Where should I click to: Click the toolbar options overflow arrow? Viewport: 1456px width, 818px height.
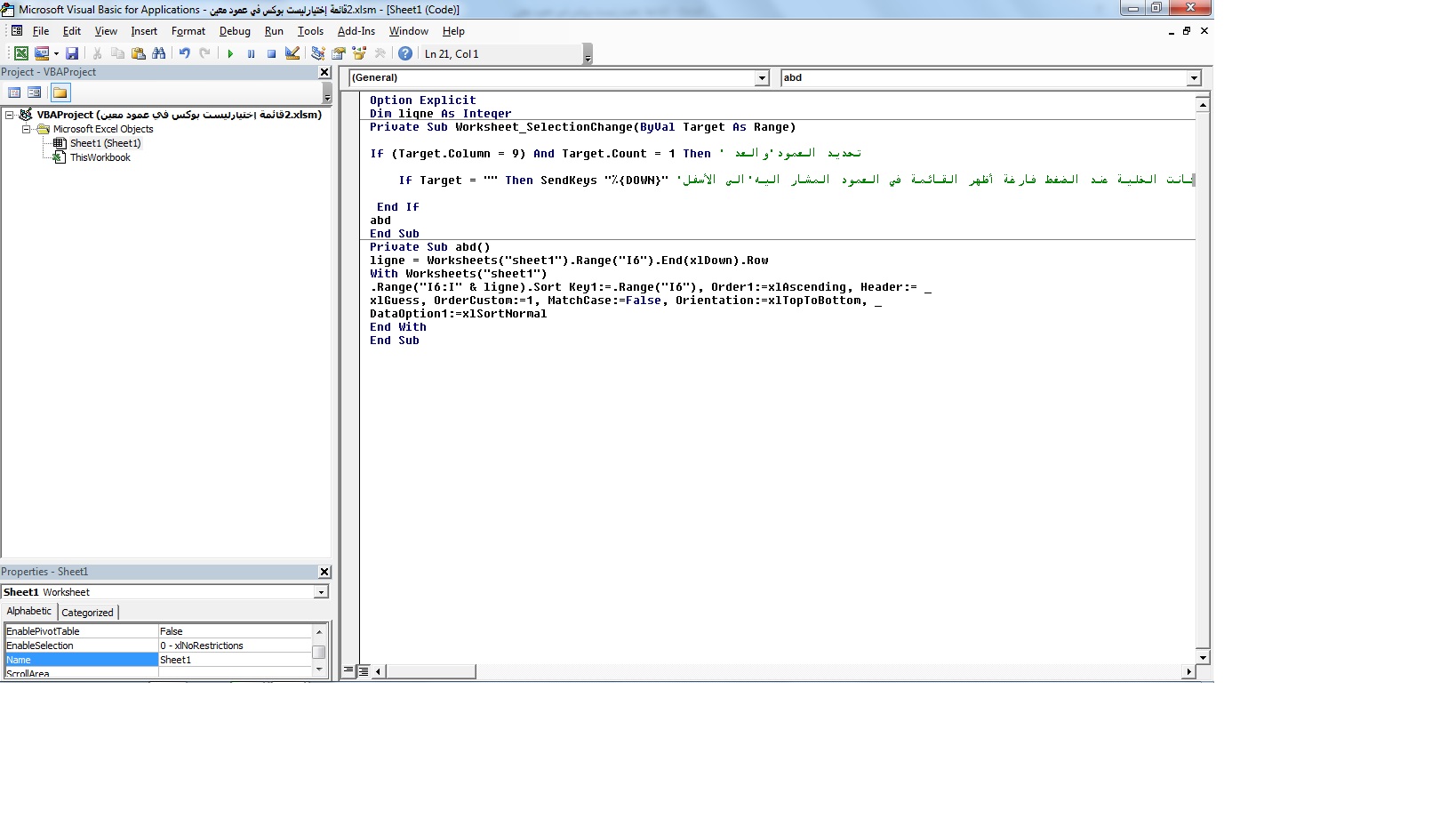(x=588, y=54)
